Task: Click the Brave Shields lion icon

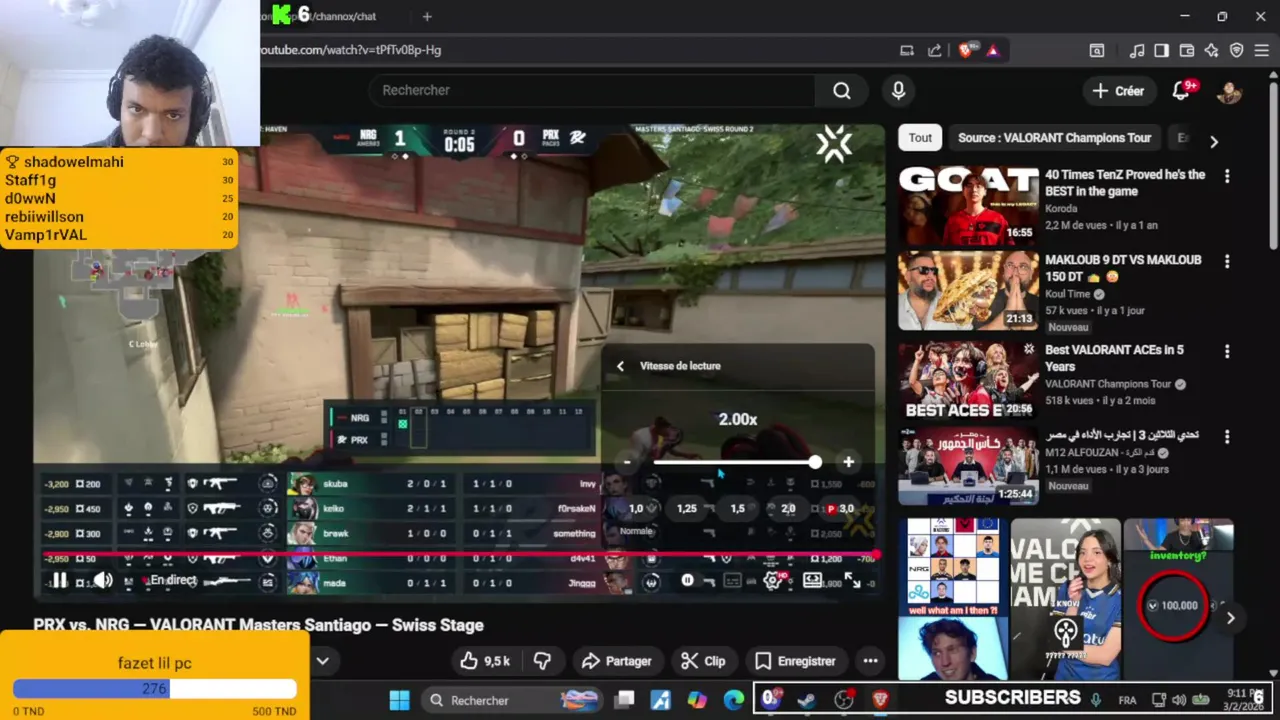Action: [x=965, y=50]
